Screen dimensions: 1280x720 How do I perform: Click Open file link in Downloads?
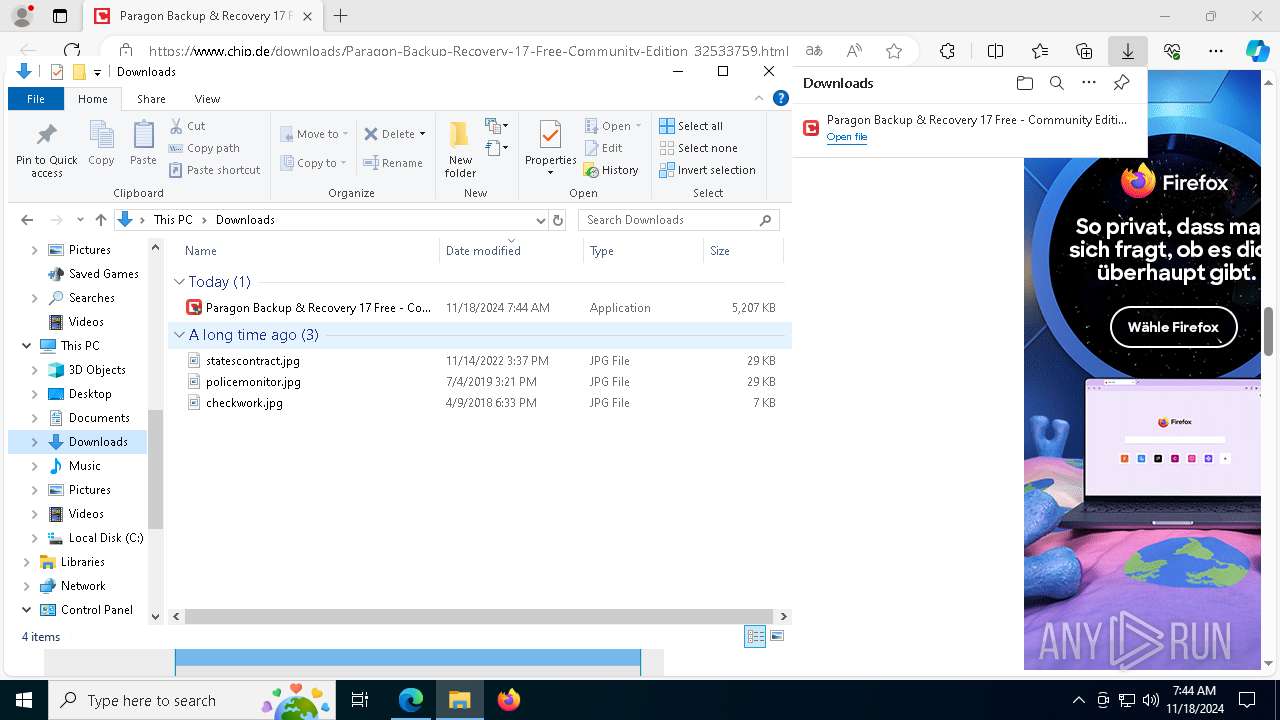pos(847,137)
